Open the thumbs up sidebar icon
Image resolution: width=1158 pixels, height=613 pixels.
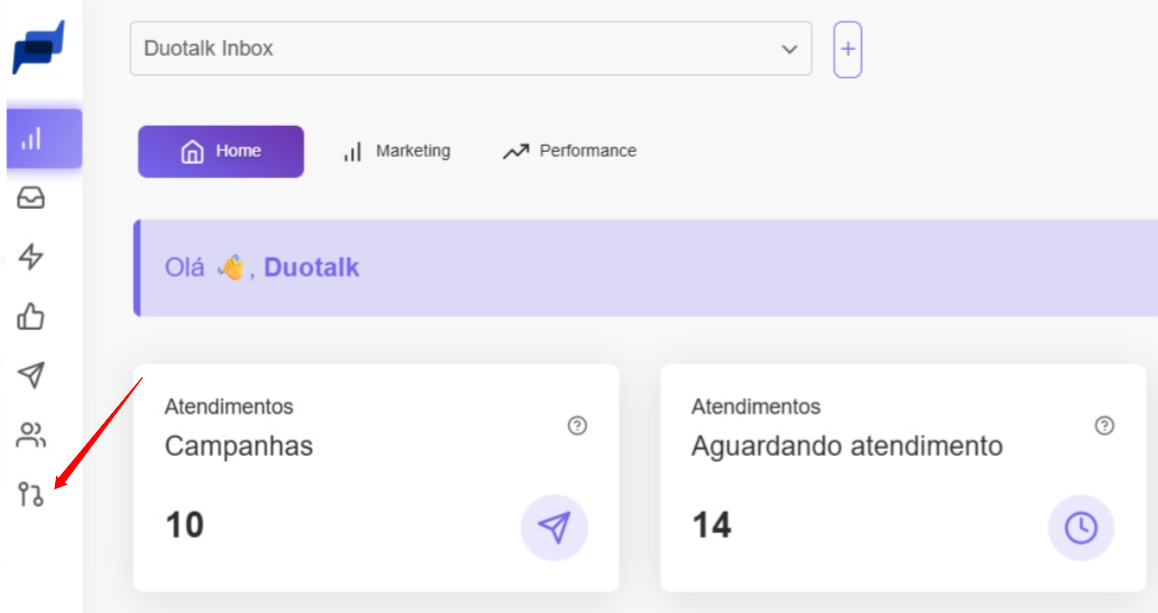(x=31, y=317)
